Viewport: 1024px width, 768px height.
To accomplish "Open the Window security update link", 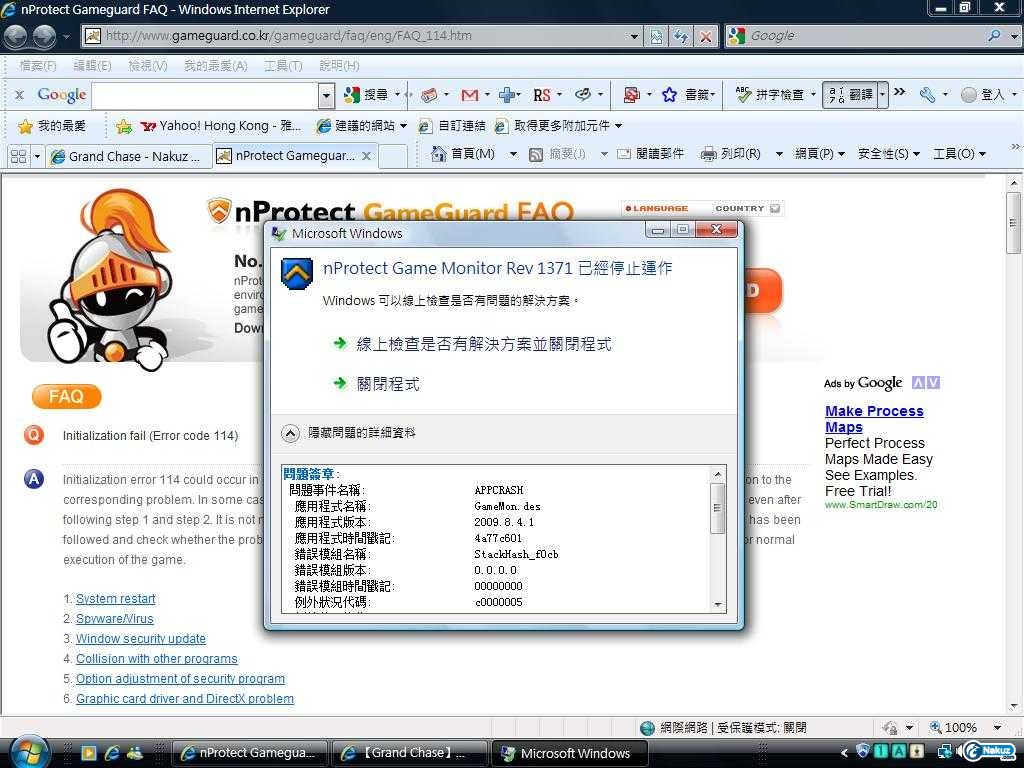I will (x=140, y=639).
